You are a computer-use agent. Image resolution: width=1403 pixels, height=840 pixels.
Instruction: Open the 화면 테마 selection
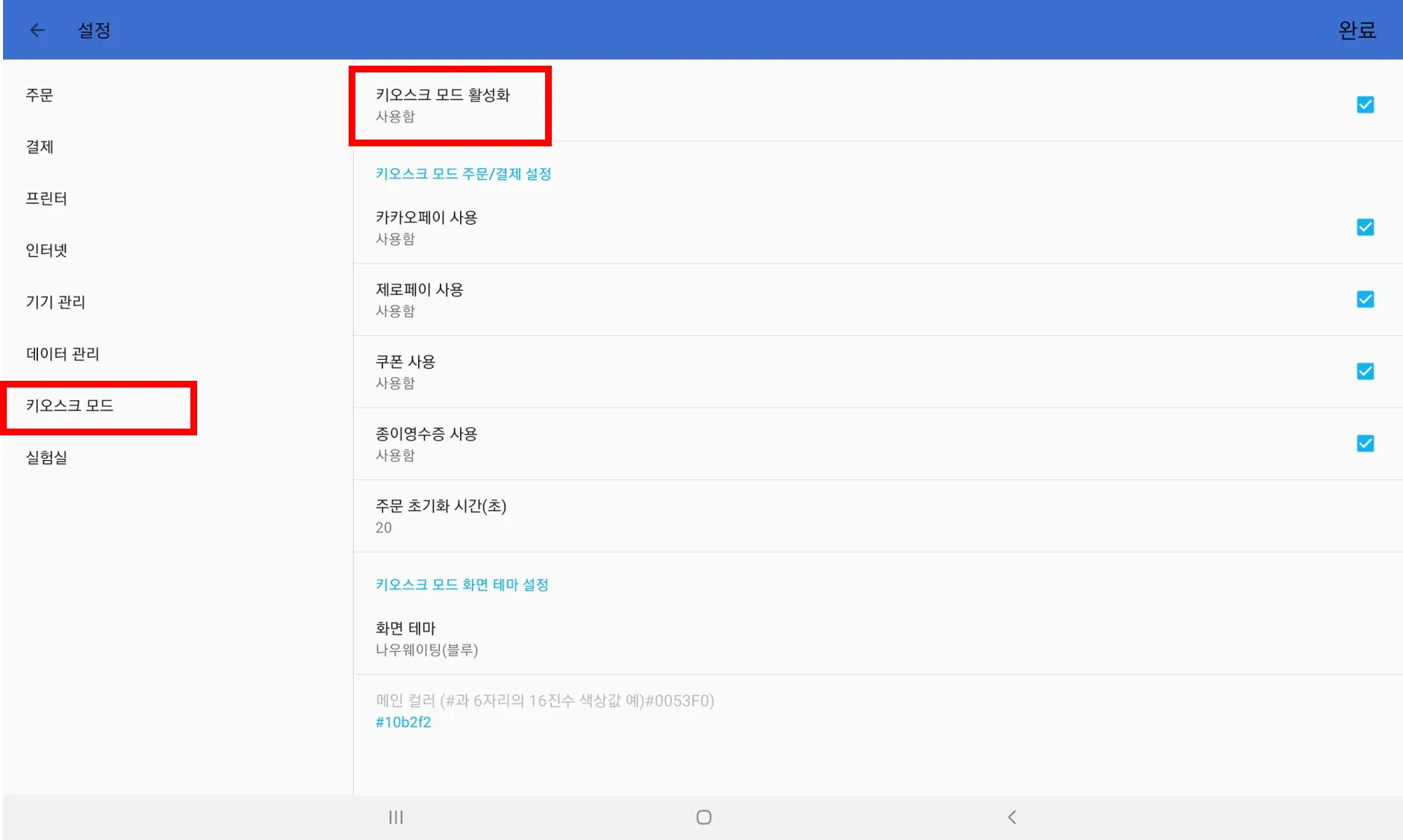pos(877,638)
